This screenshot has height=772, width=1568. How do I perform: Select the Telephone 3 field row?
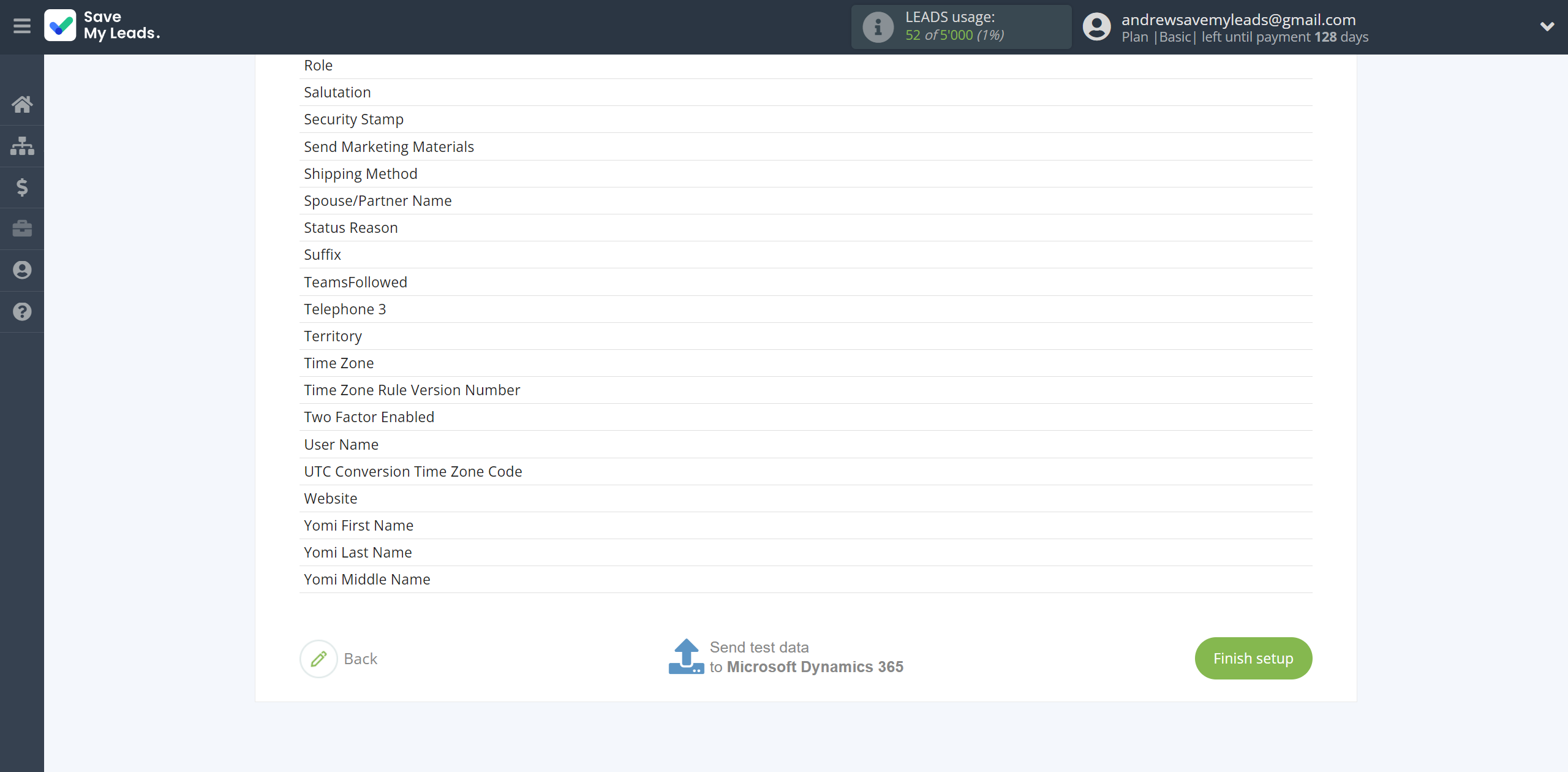pos(805,309)
